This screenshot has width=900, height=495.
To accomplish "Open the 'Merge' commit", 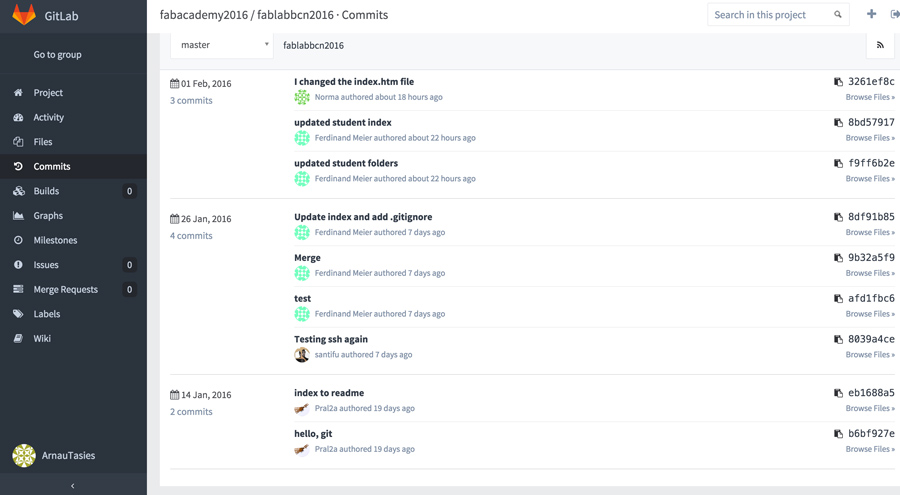I will 307,258.
